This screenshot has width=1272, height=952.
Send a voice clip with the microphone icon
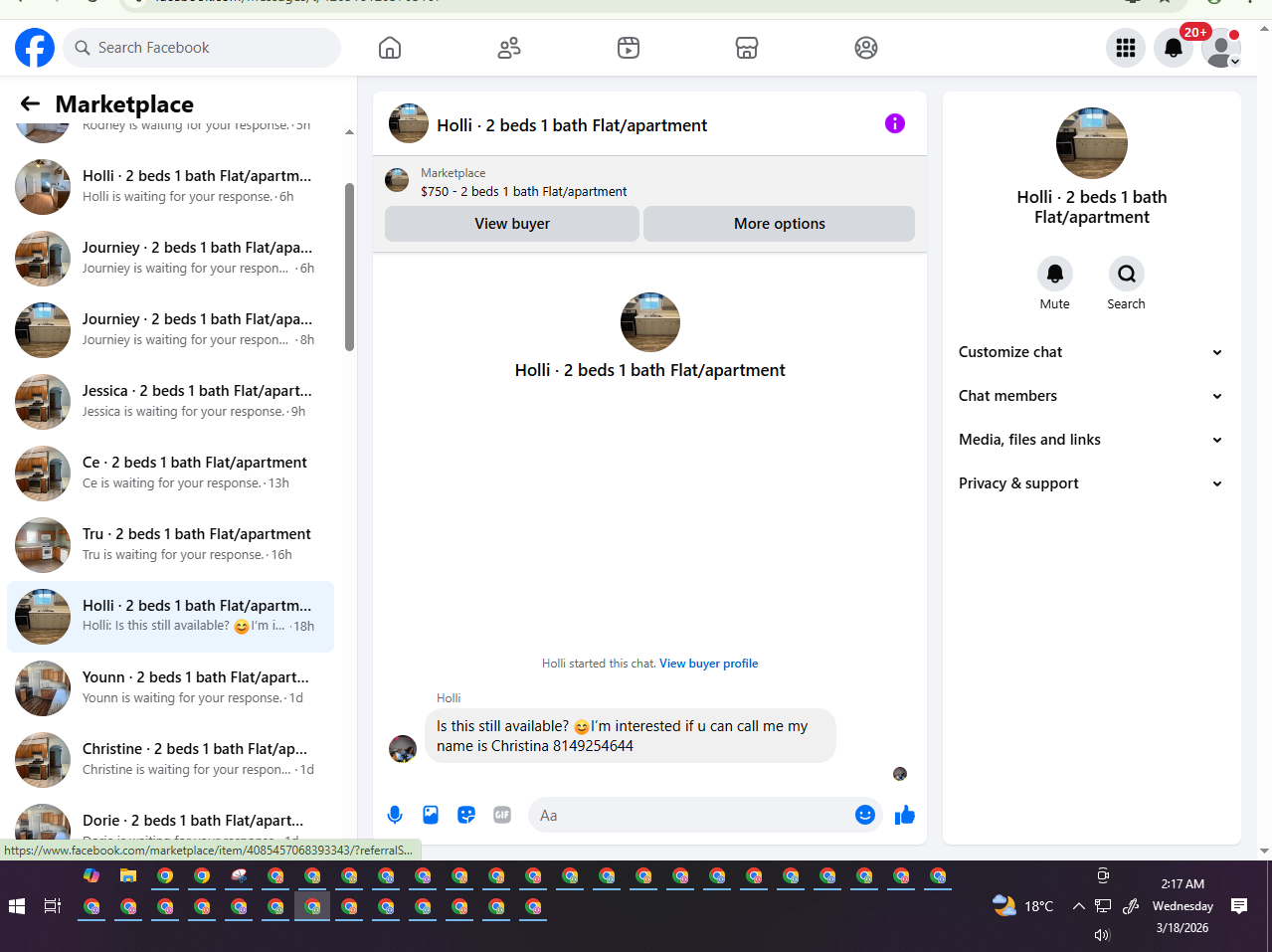(x=395, y=815)
